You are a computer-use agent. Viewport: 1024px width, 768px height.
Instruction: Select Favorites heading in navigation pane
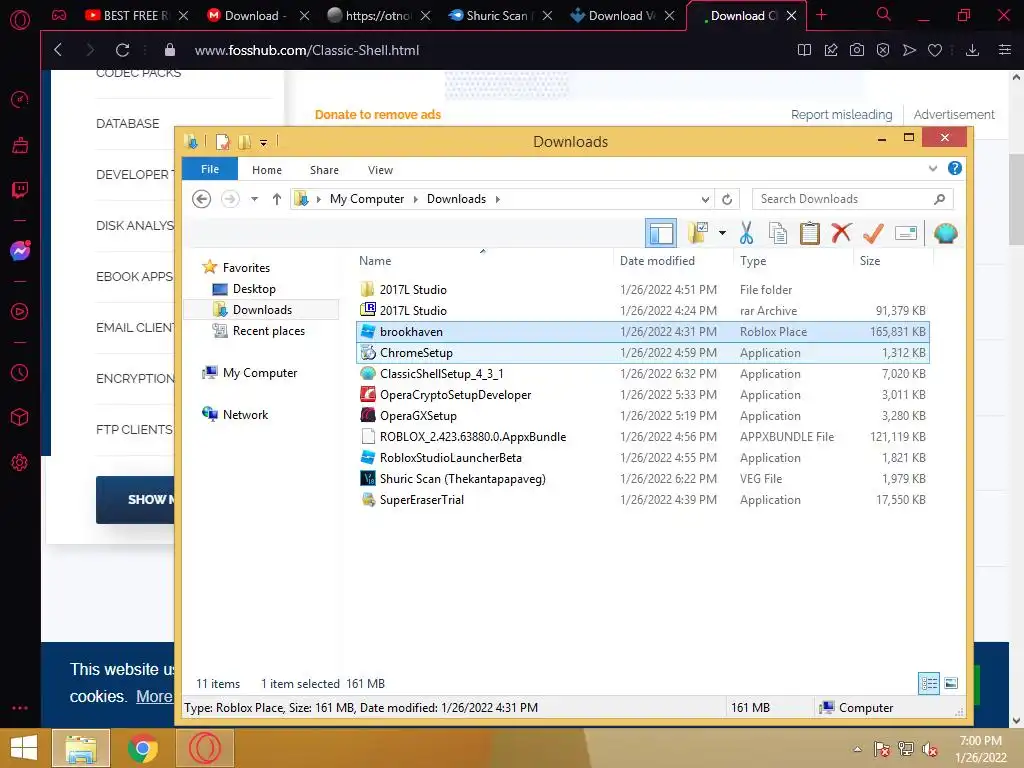(x=246, y=268)
